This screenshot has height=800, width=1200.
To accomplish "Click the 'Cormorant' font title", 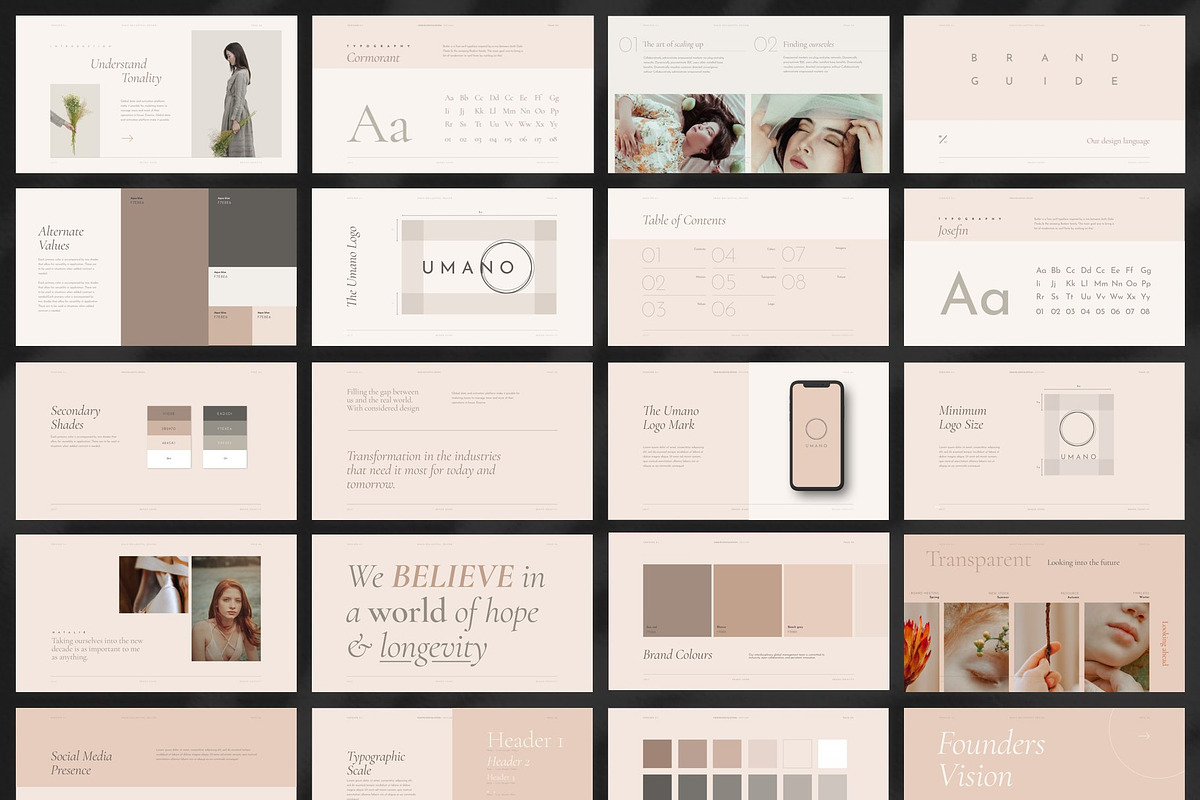I will pos(373,58).
